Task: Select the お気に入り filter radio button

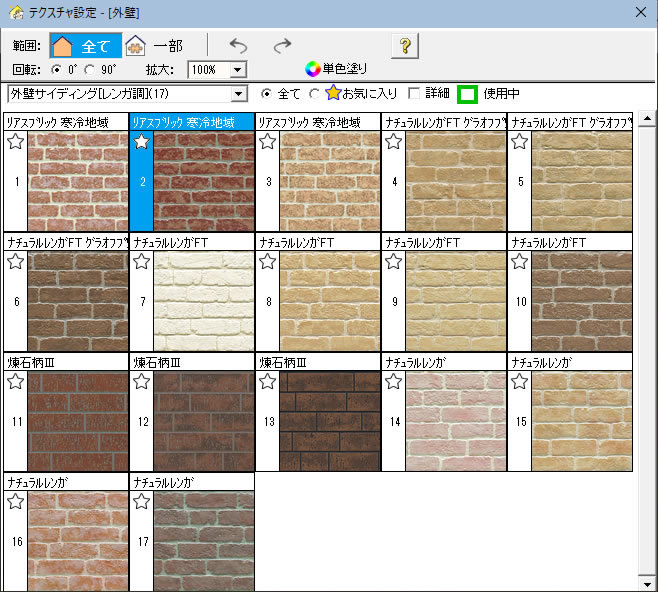Action: pos(314,94)
